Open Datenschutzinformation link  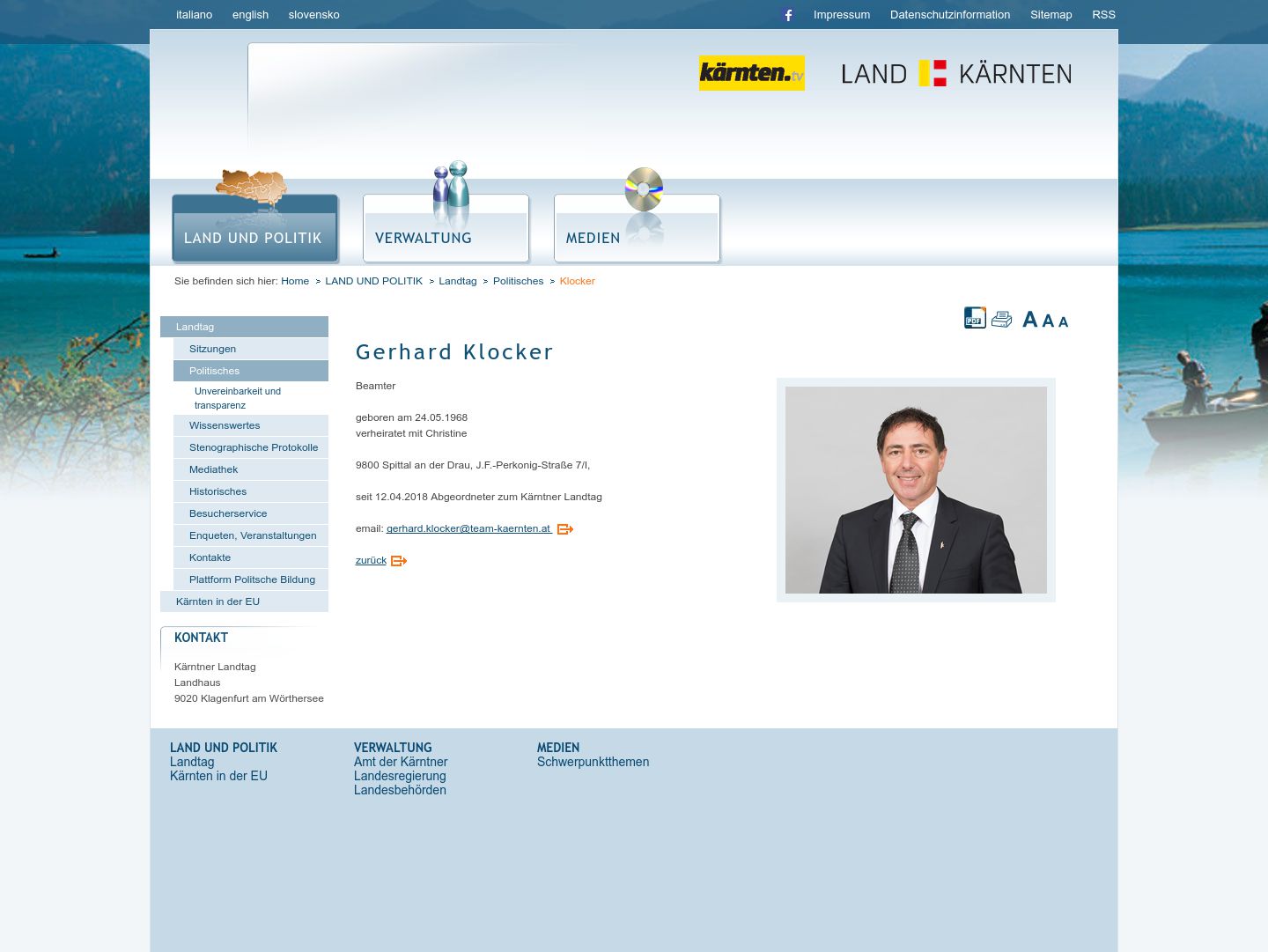tap(950, 15)
